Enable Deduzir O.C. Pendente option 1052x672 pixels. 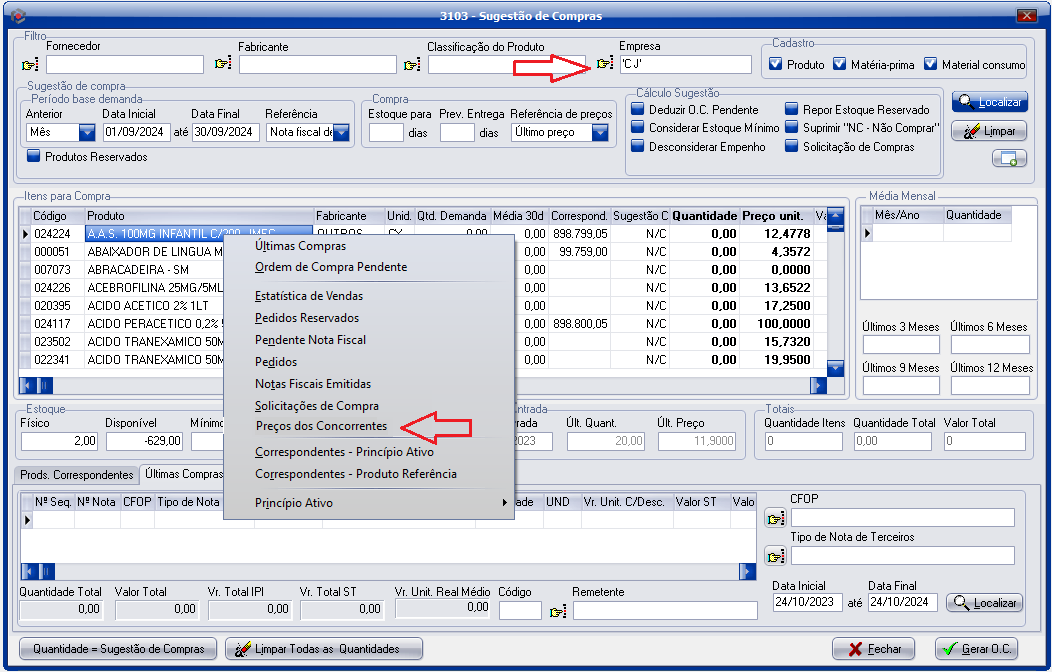[638, 109]
